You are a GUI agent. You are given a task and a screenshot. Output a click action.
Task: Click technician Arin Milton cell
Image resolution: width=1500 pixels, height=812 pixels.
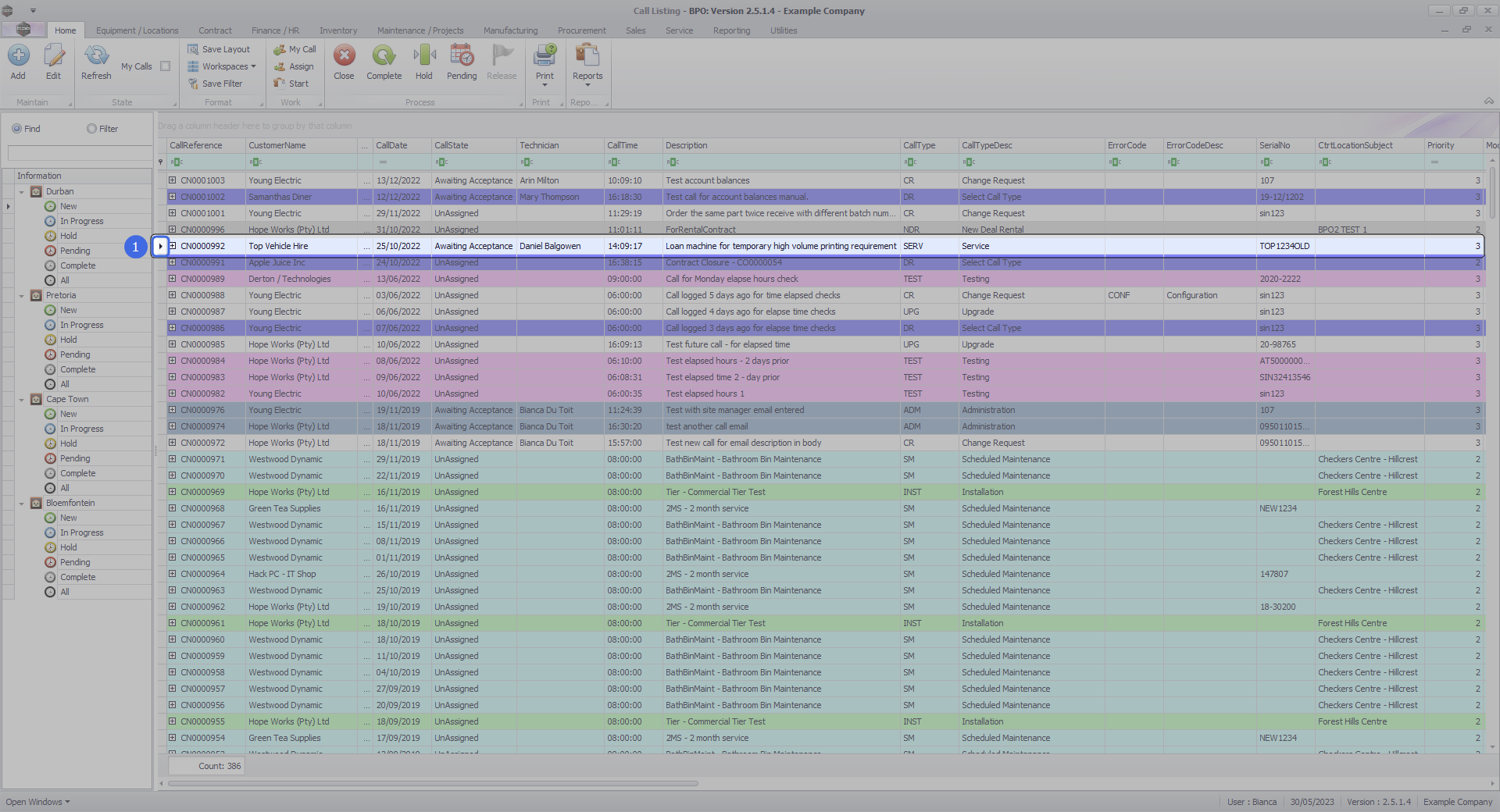[x=561, y=180]
